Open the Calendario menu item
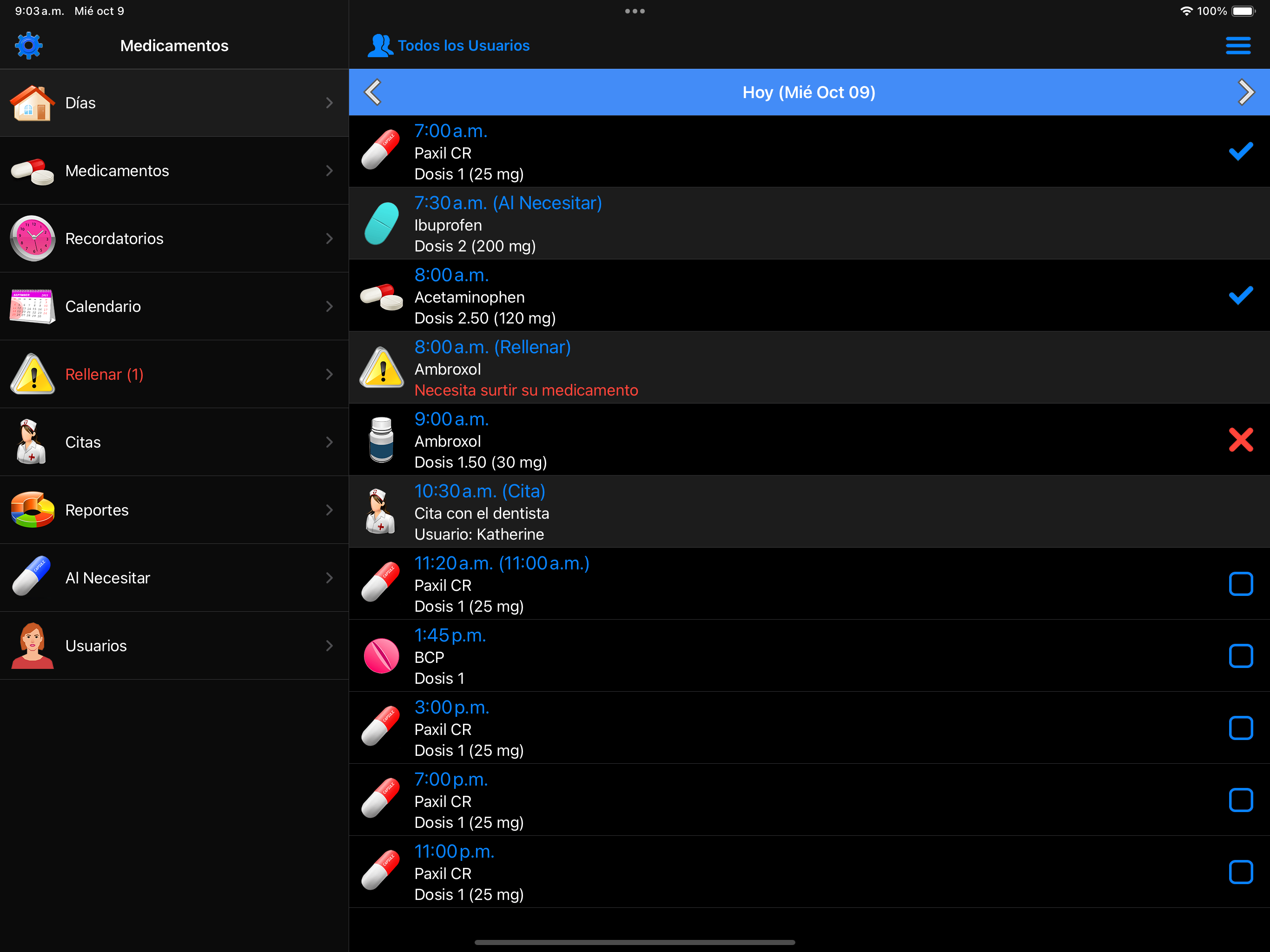Screen dimensions: 1270x952 click(174, 306)
